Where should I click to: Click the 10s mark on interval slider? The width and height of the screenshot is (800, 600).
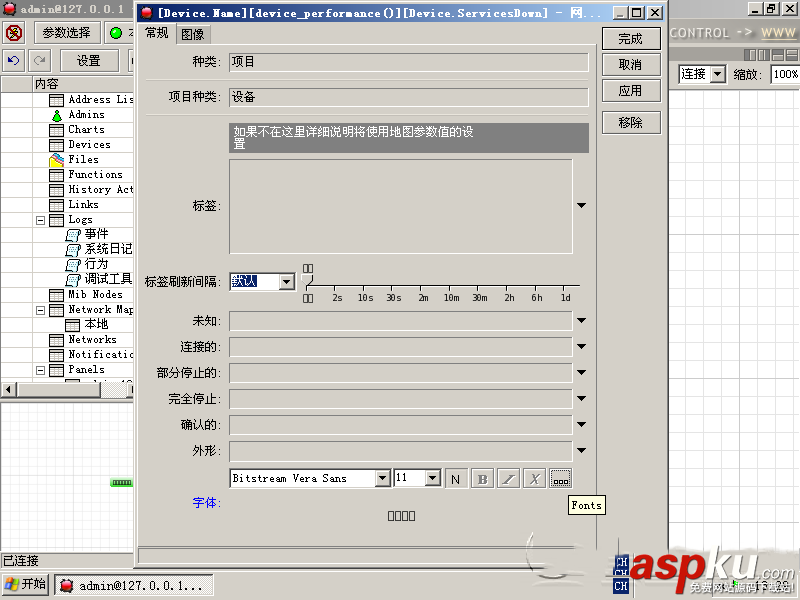click(x=365, y=297)
